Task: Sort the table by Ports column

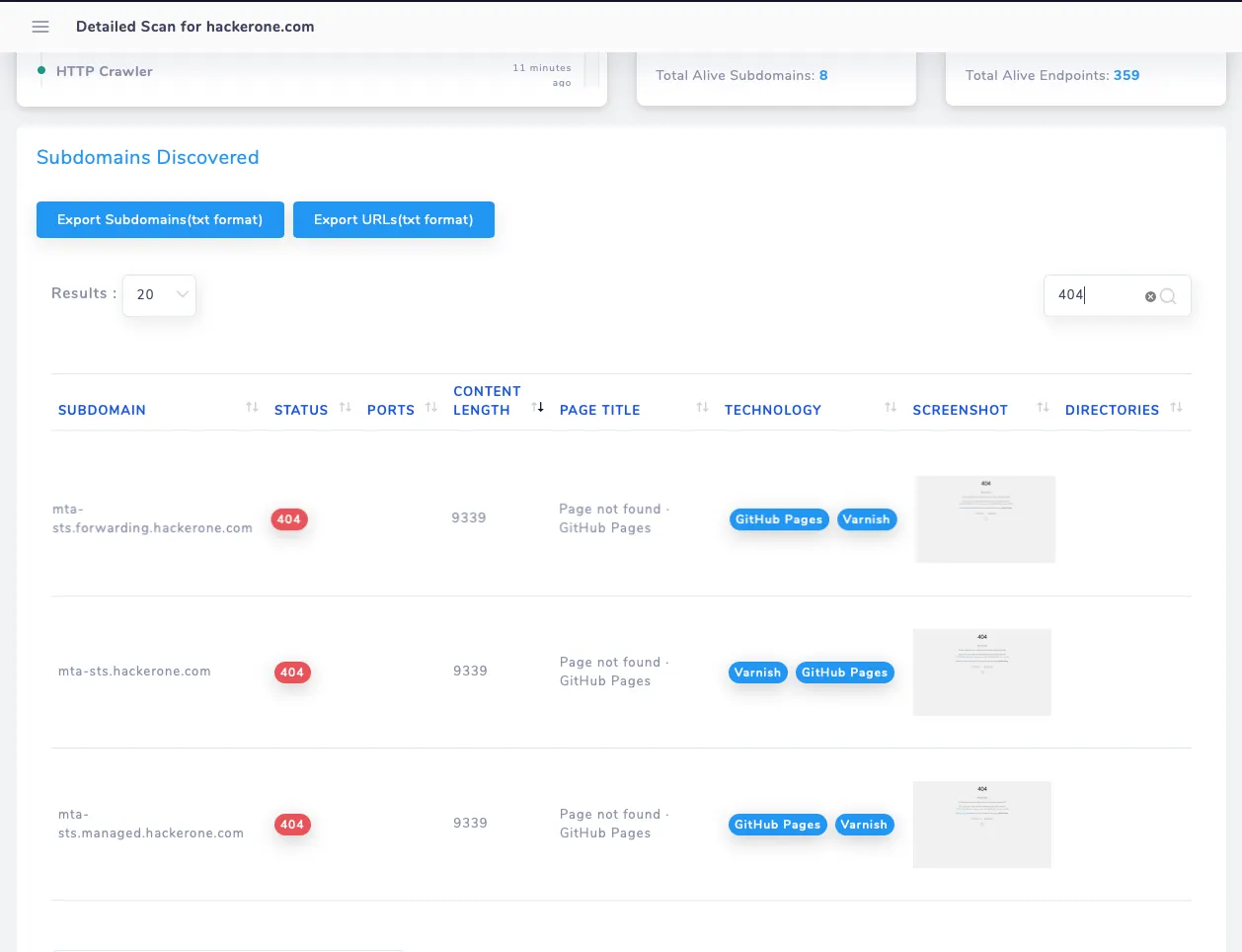Action: pyautogui.click(x=431, y=406)
